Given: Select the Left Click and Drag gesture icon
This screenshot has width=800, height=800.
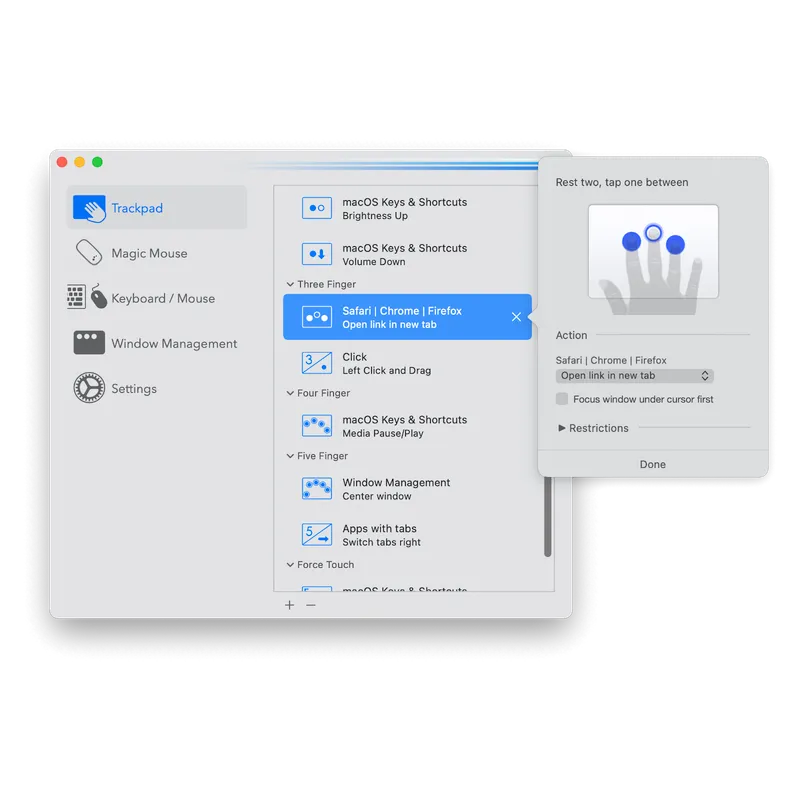Looking at the screenshot, I should (x=317, y=363).
